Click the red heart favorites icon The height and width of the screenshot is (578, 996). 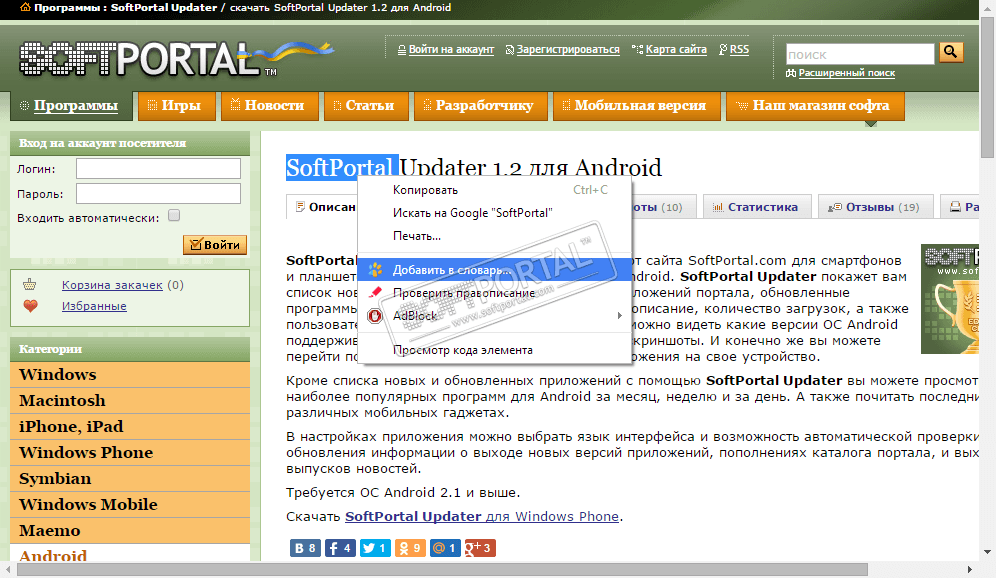tap(30, 306)
